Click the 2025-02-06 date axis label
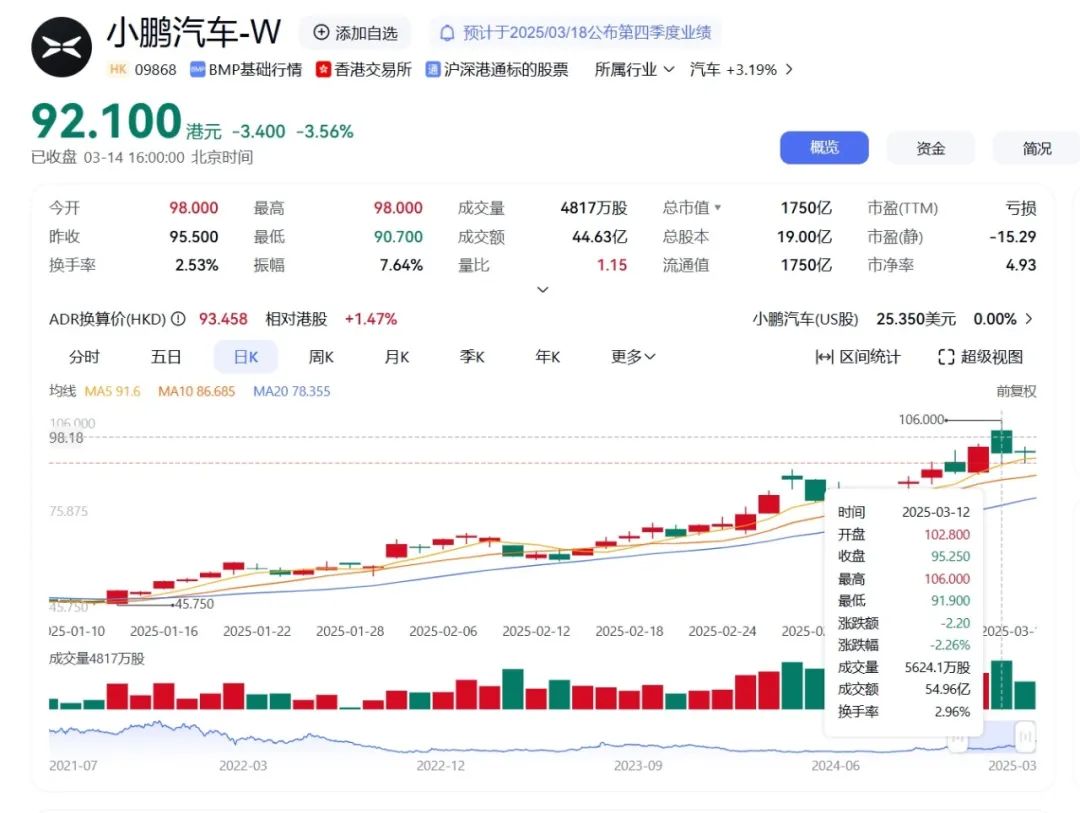Image resolution: width=1080 pixels, height=813 pixels. (443, 631)
